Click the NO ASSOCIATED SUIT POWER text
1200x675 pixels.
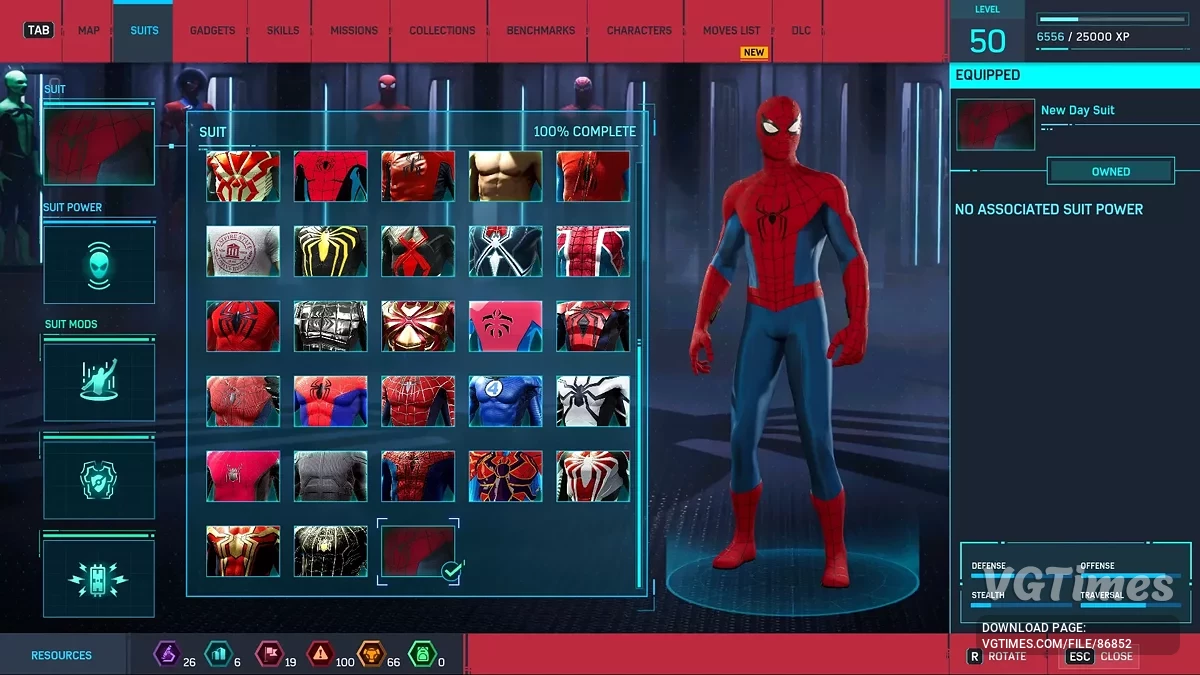pos(1049,209)
